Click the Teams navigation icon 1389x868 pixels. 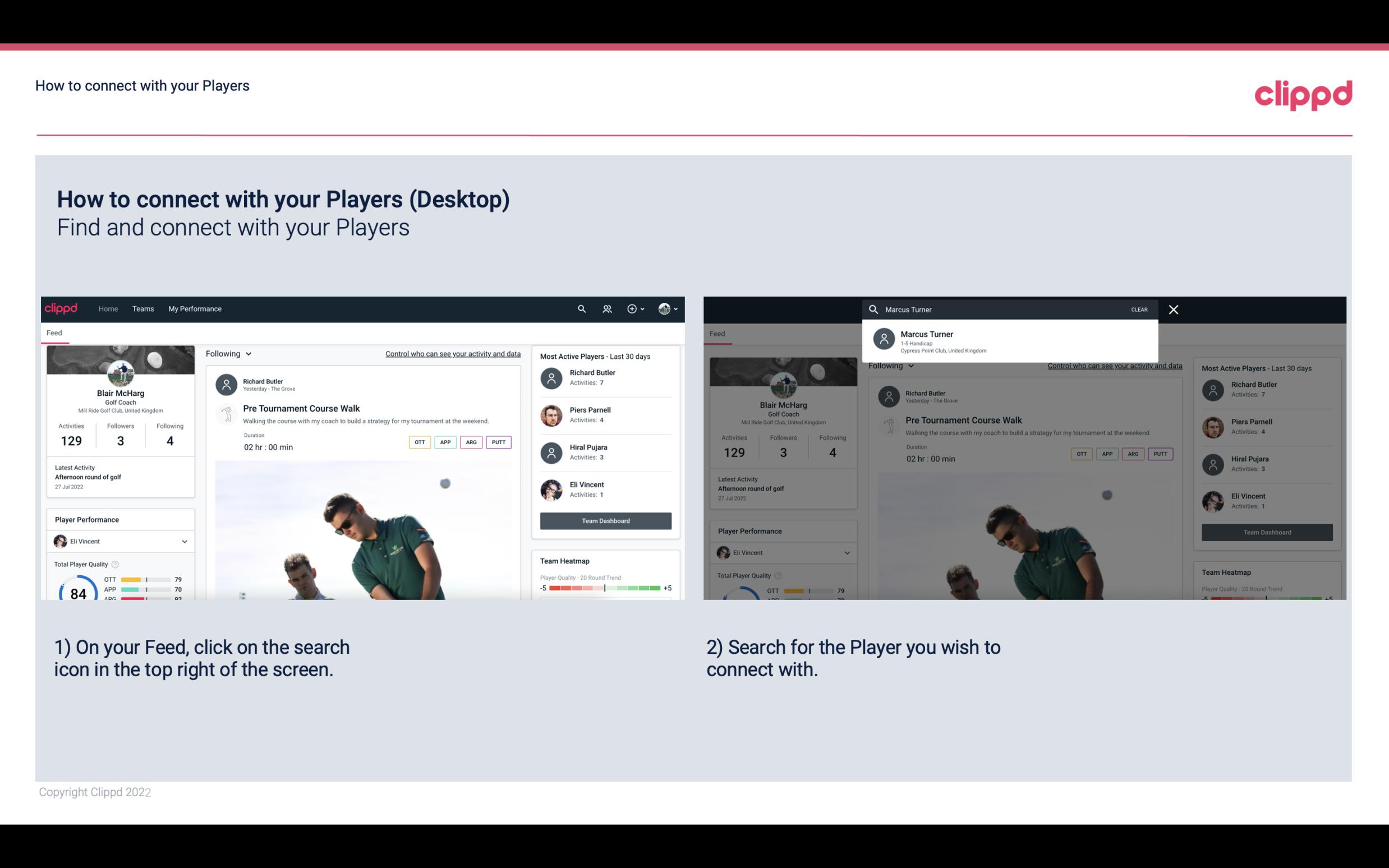coord(143,309)
